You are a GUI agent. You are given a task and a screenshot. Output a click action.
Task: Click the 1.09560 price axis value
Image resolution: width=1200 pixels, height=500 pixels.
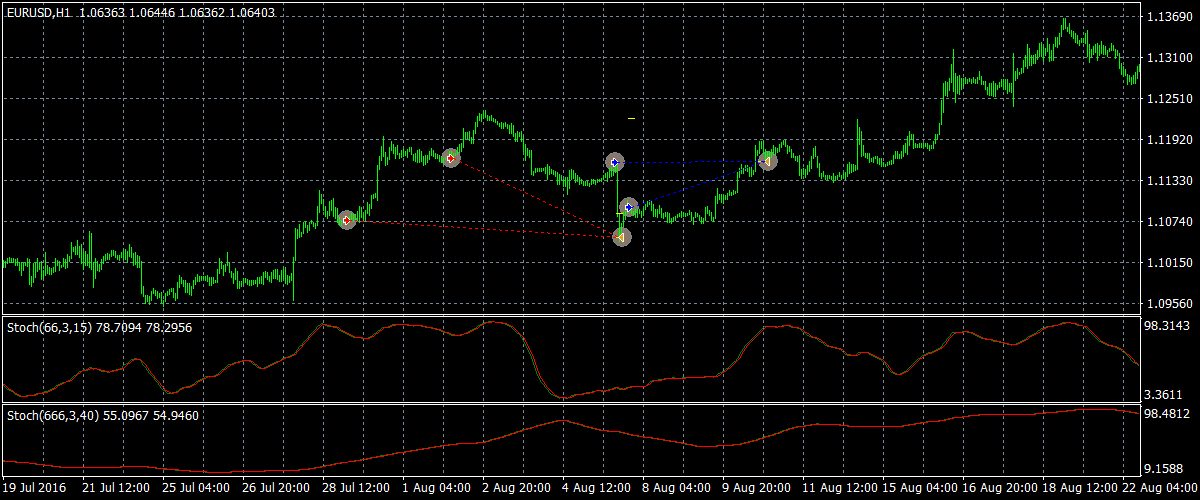tap(1170, 303)
